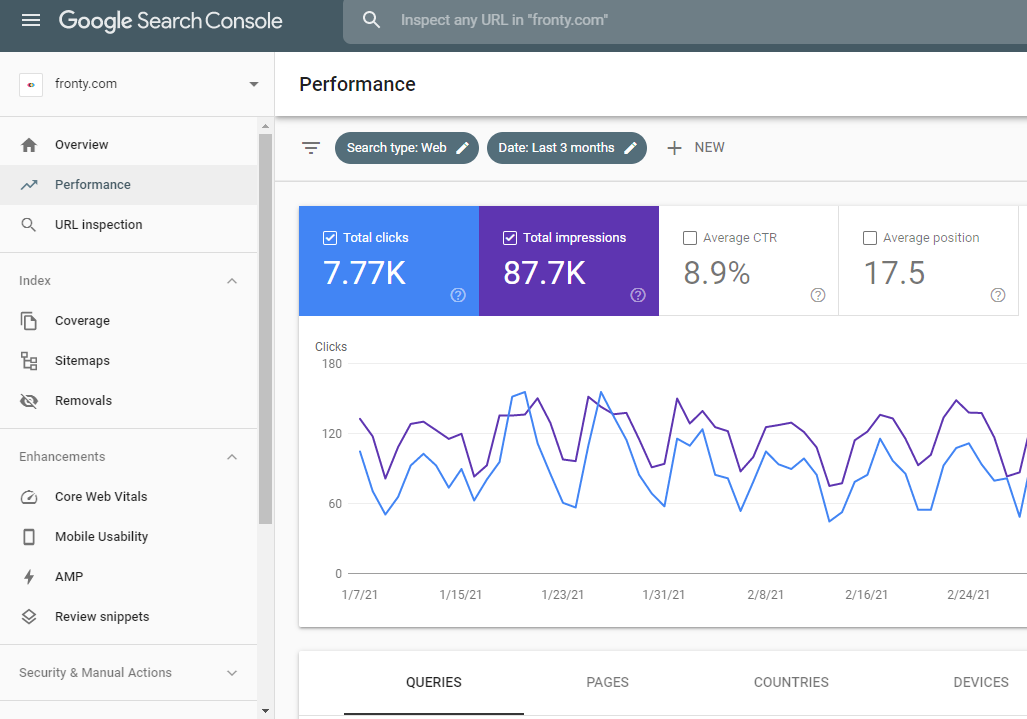This screenshot has height=719, width=1027.
Task: Edit Date filter pencil icon
Action: pyautogui.click(x=630, y=148)
